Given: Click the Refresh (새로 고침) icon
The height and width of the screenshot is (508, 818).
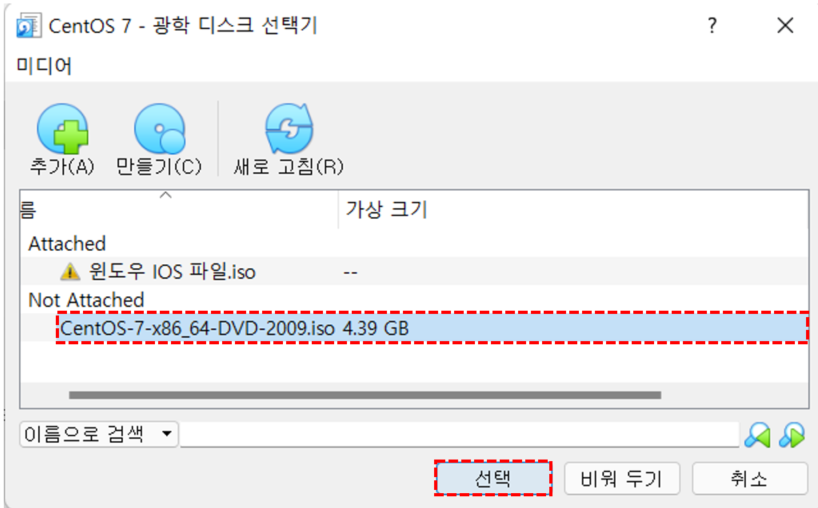Looking at the screenshot, I should (289, 129).
